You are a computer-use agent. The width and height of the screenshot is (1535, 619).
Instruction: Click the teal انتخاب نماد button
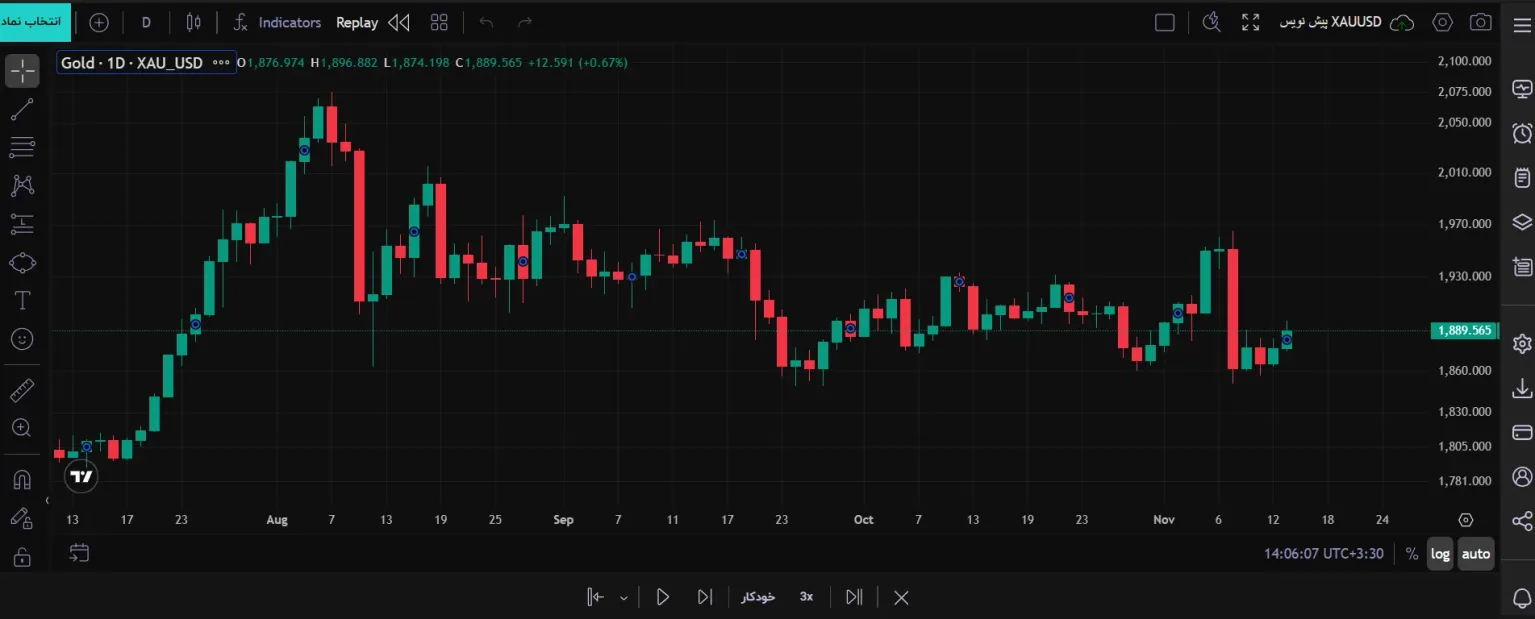click(36, 21)
